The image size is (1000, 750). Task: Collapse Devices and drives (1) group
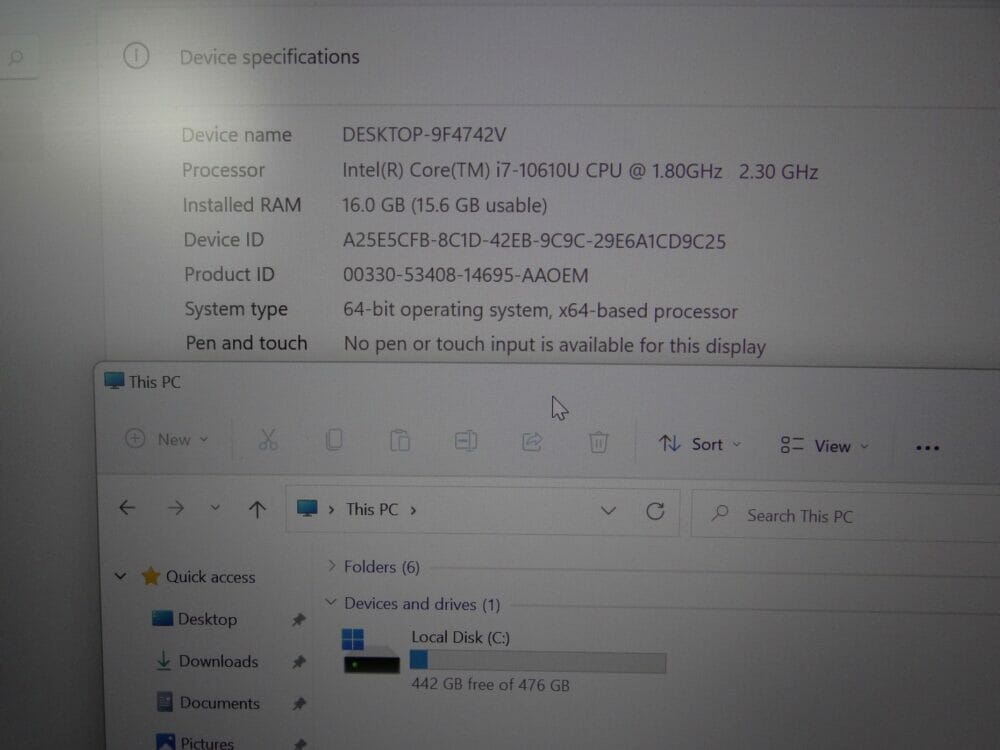click(330, 602)
